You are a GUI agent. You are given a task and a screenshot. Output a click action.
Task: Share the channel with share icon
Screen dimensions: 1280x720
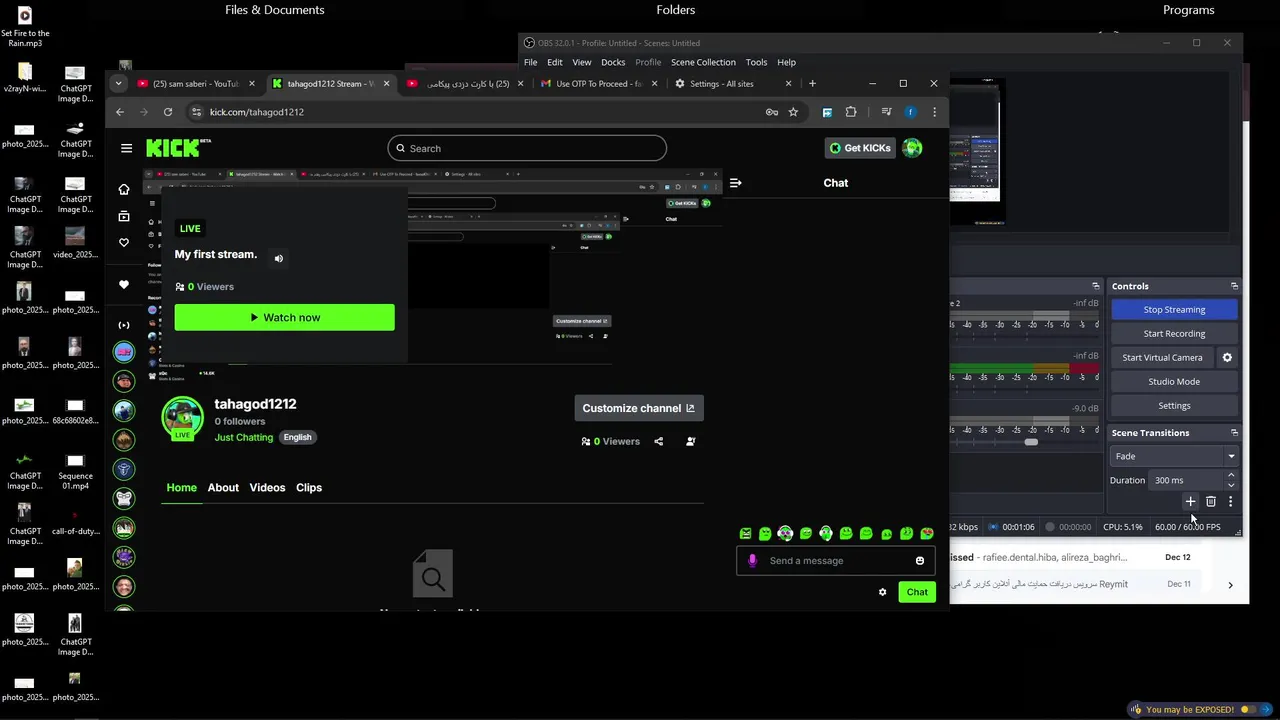(658, 441)
